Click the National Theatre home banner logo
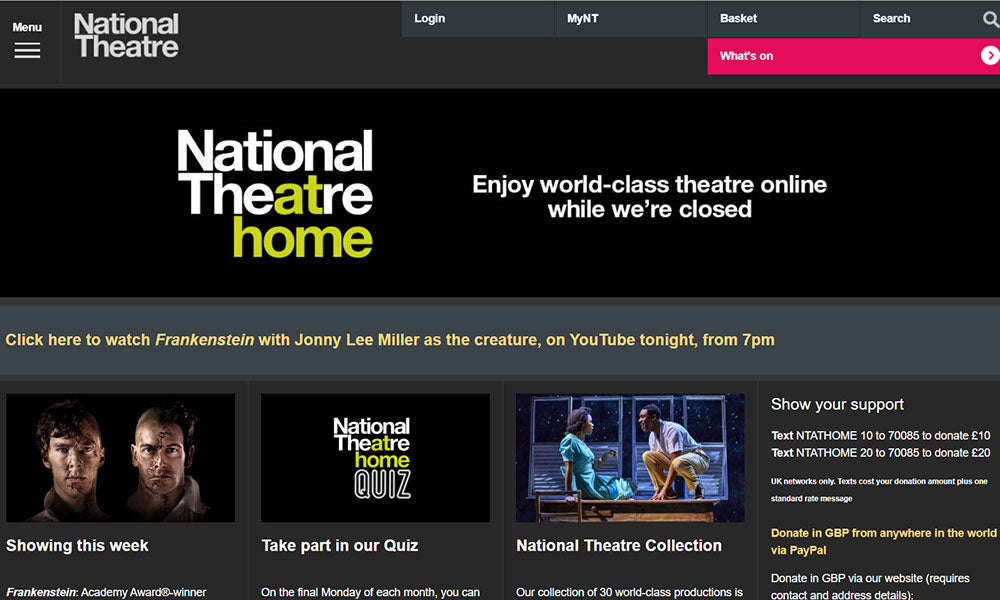This screenshot has width=1000, height=600. click(275, 193)
